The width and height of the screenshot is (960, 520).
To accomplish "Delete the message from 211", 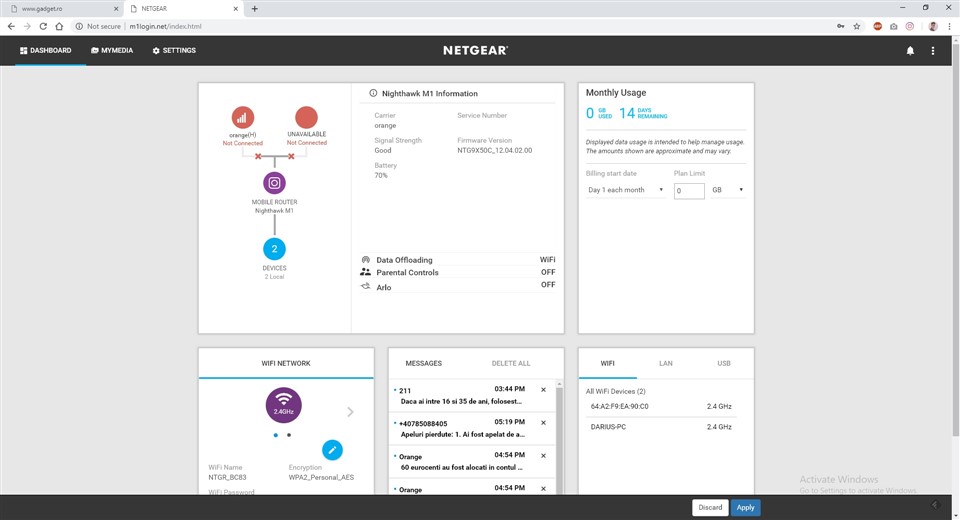I will pos(543,390).
